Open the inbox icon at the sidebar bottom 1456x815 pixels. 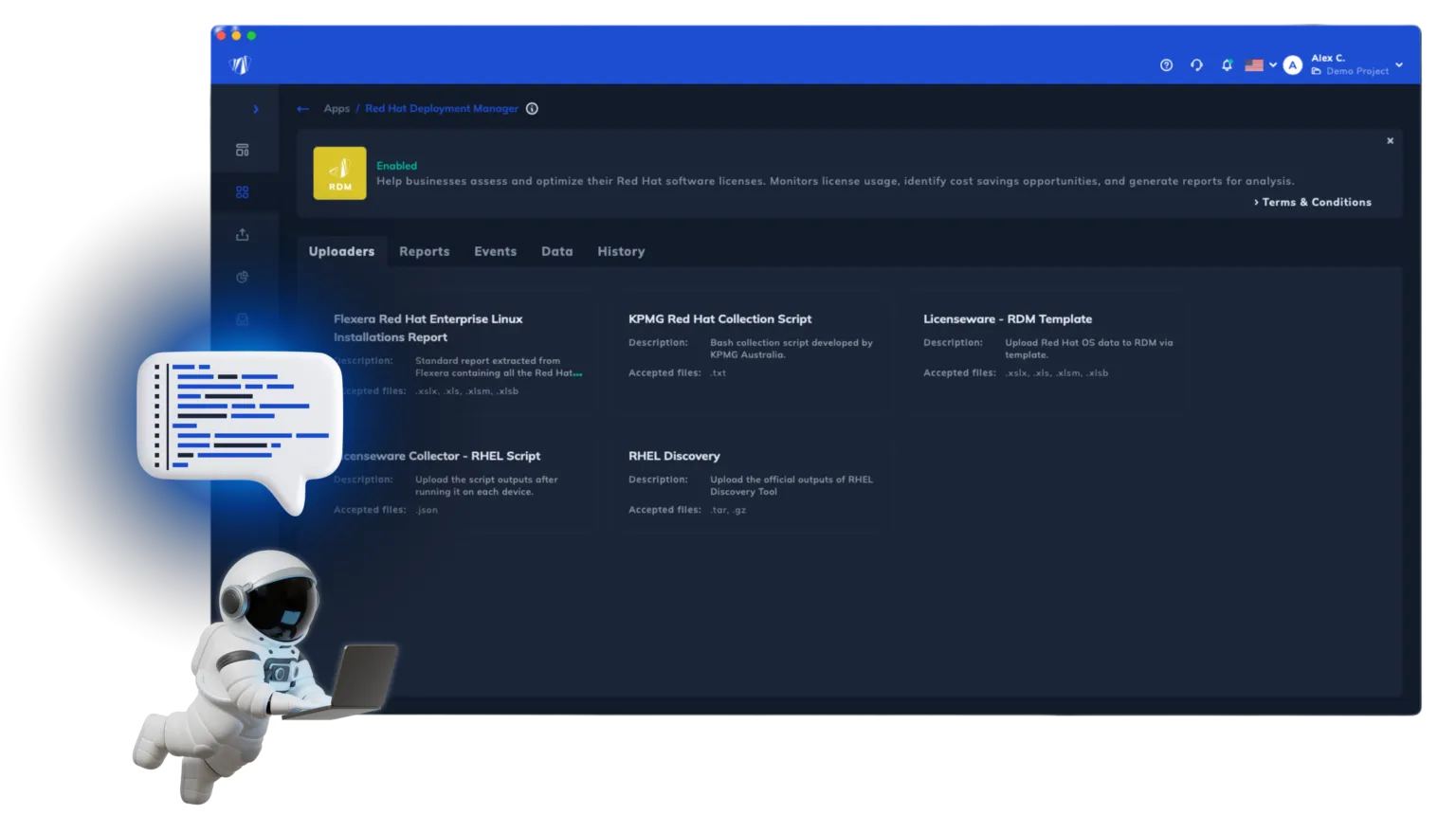point(243,319)
